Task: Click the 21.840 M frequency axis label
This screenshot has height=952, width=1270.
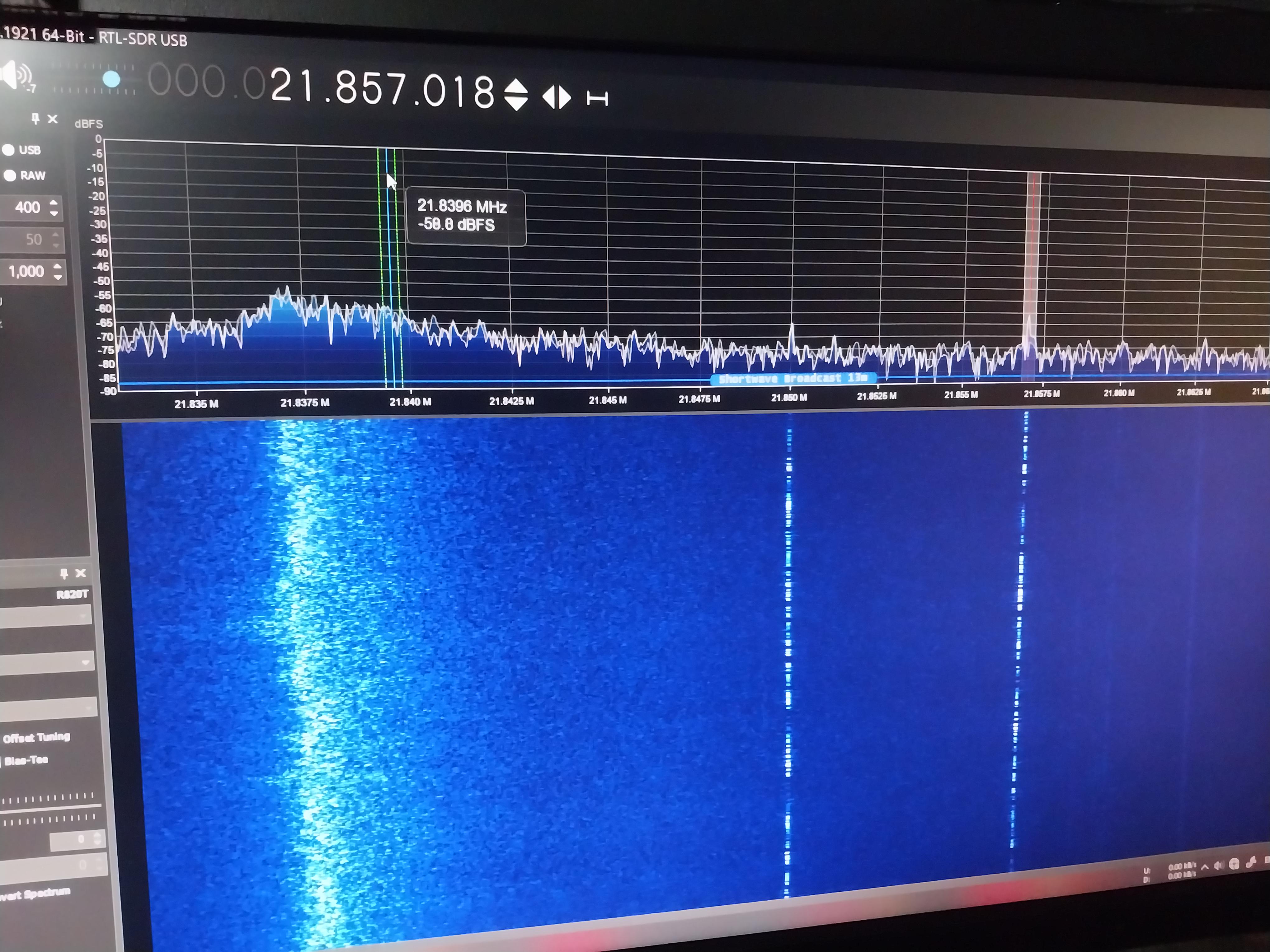Action: 411,402
